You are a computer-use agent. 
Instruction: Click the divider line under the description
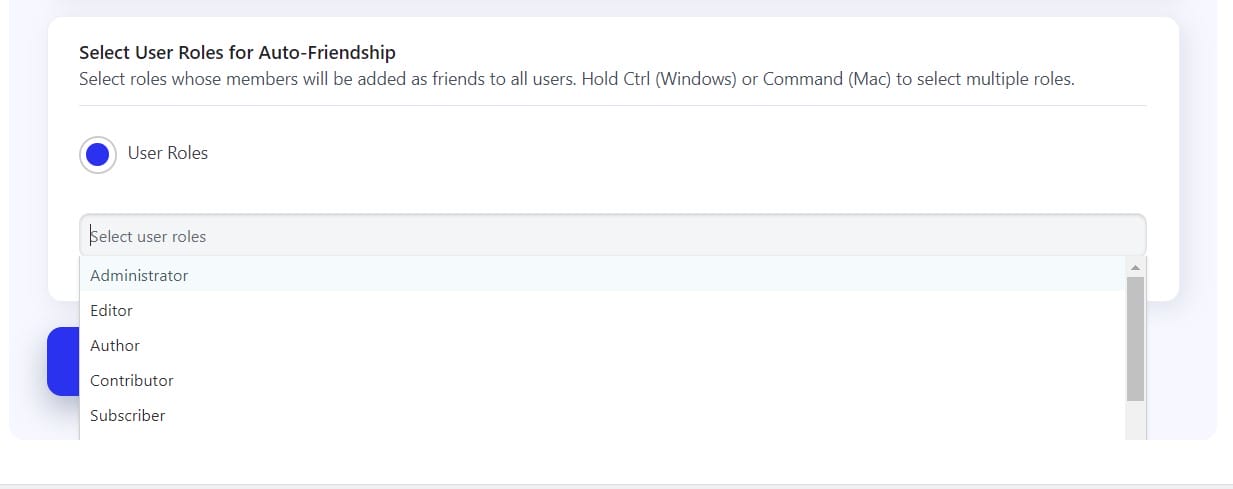[612, 105]
